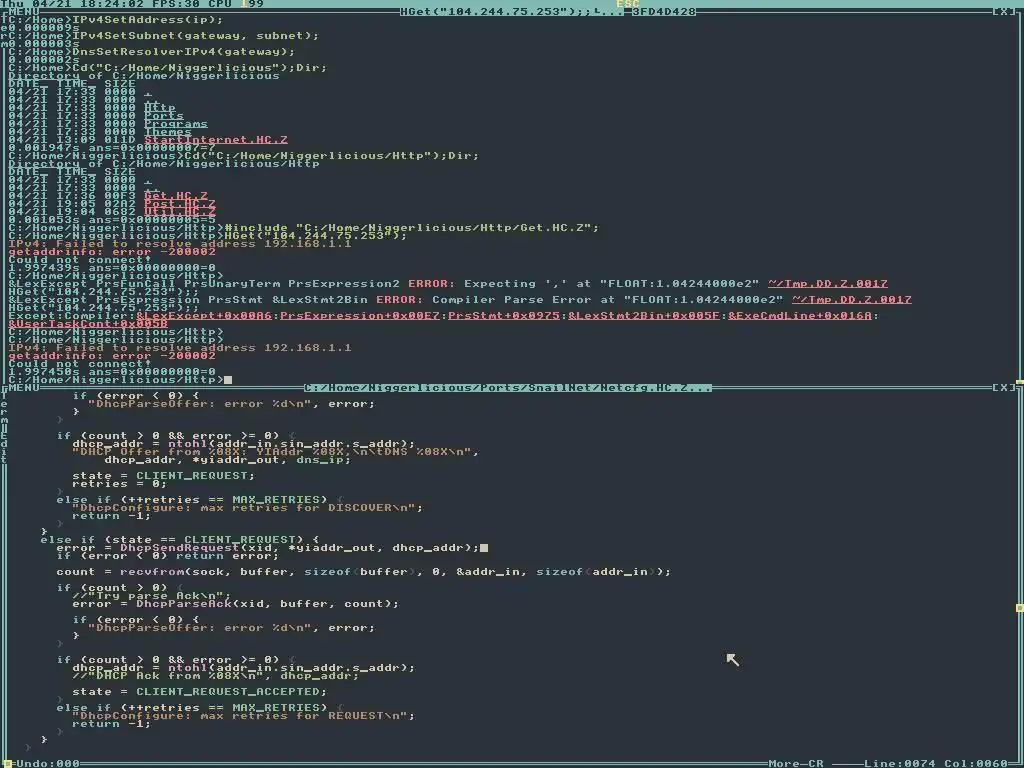Image resolution: width=1024 pixels, height=768 pixels.
Task: Jump to the &LexStmt2Bin+0x005F address link
Action: tap(643, 316)
